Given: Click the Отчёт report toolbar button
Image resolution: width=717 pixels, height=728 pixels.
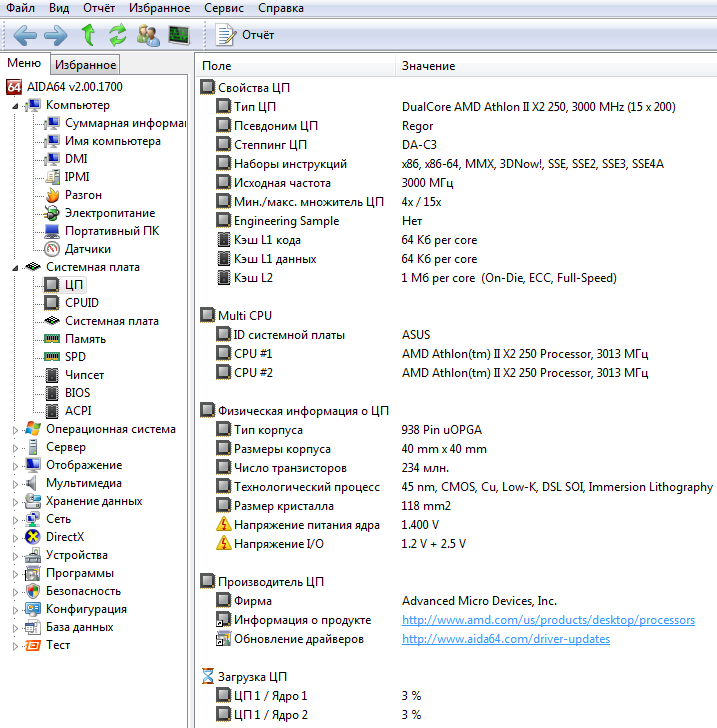Looking at the screenshot, I should pyautogui.click(x=245, y=35).
